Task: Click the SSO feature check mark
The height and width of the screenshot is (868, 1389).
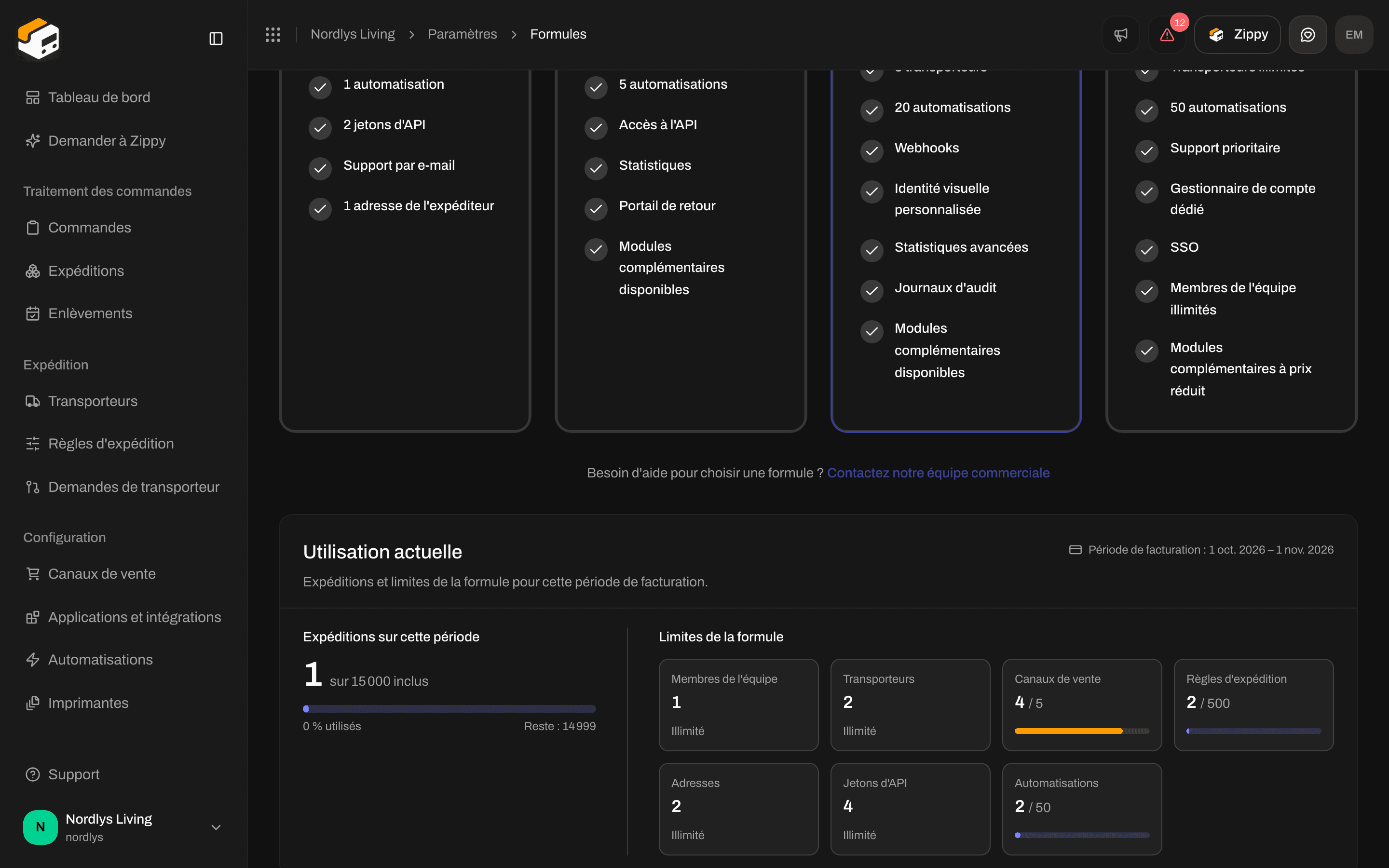Action: point(1147,250)
